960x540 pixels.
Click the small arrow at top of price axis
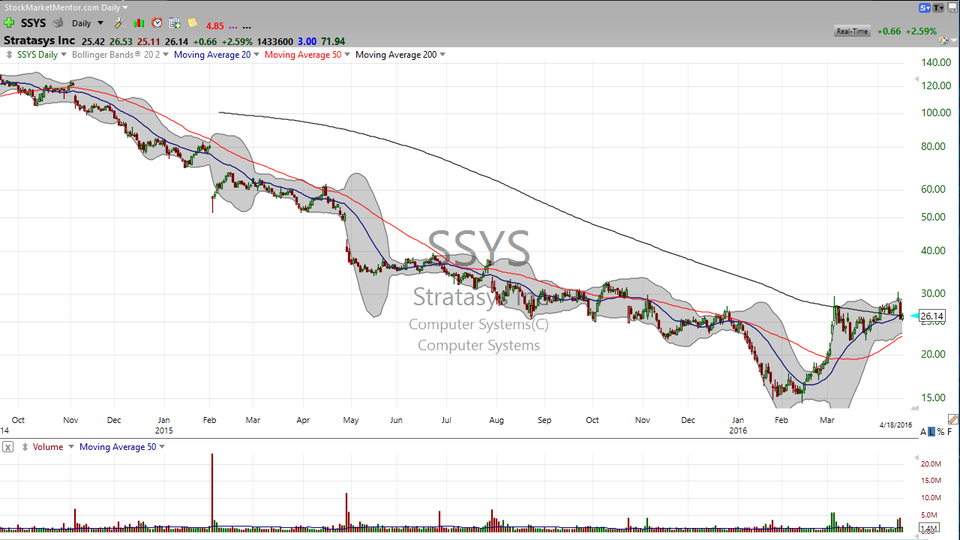point(917,78)
